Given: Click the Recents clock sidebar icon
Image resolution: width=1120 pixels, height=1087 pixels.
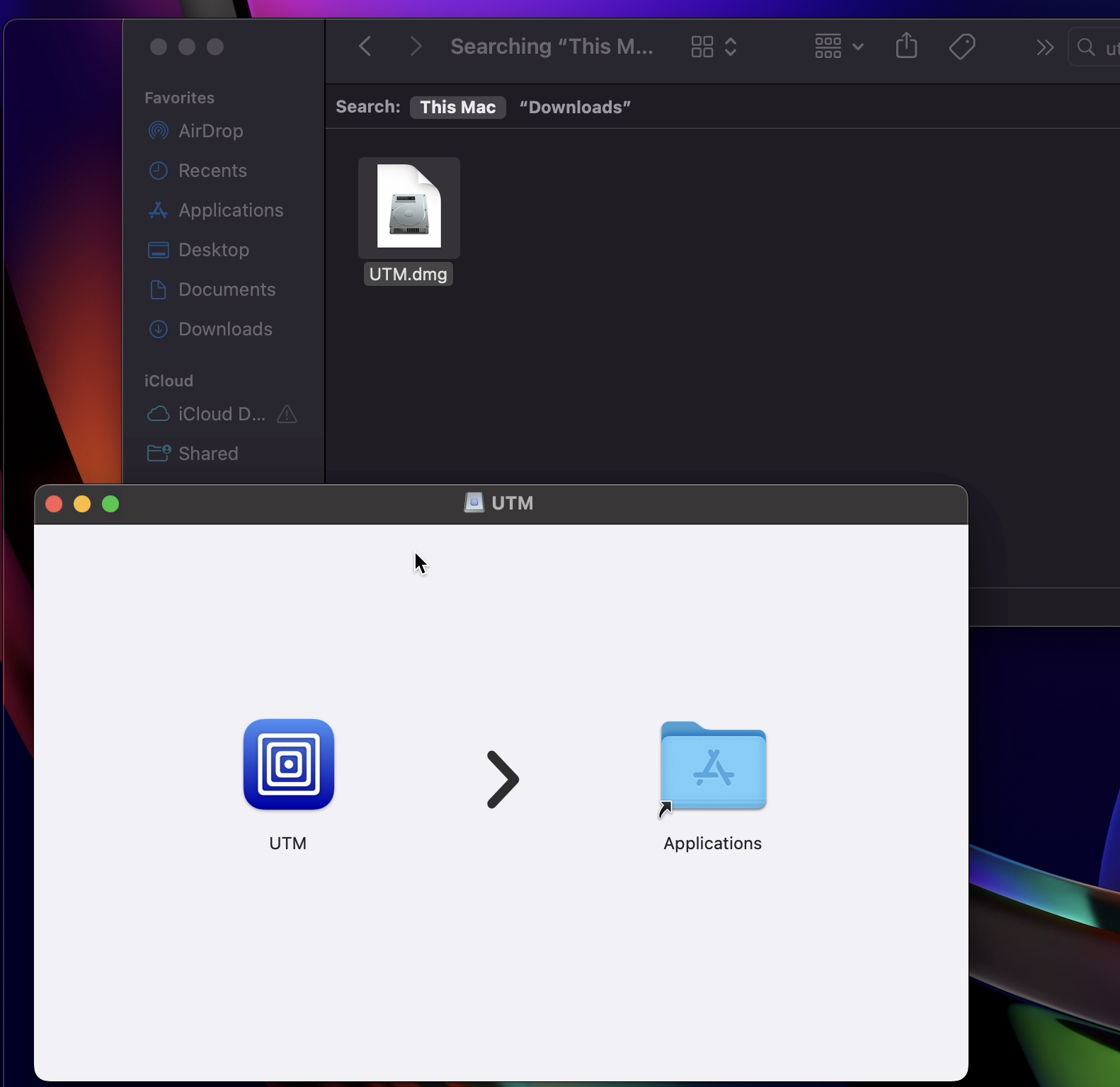Looking at the screenshot, I should click(x=159, y=171).
